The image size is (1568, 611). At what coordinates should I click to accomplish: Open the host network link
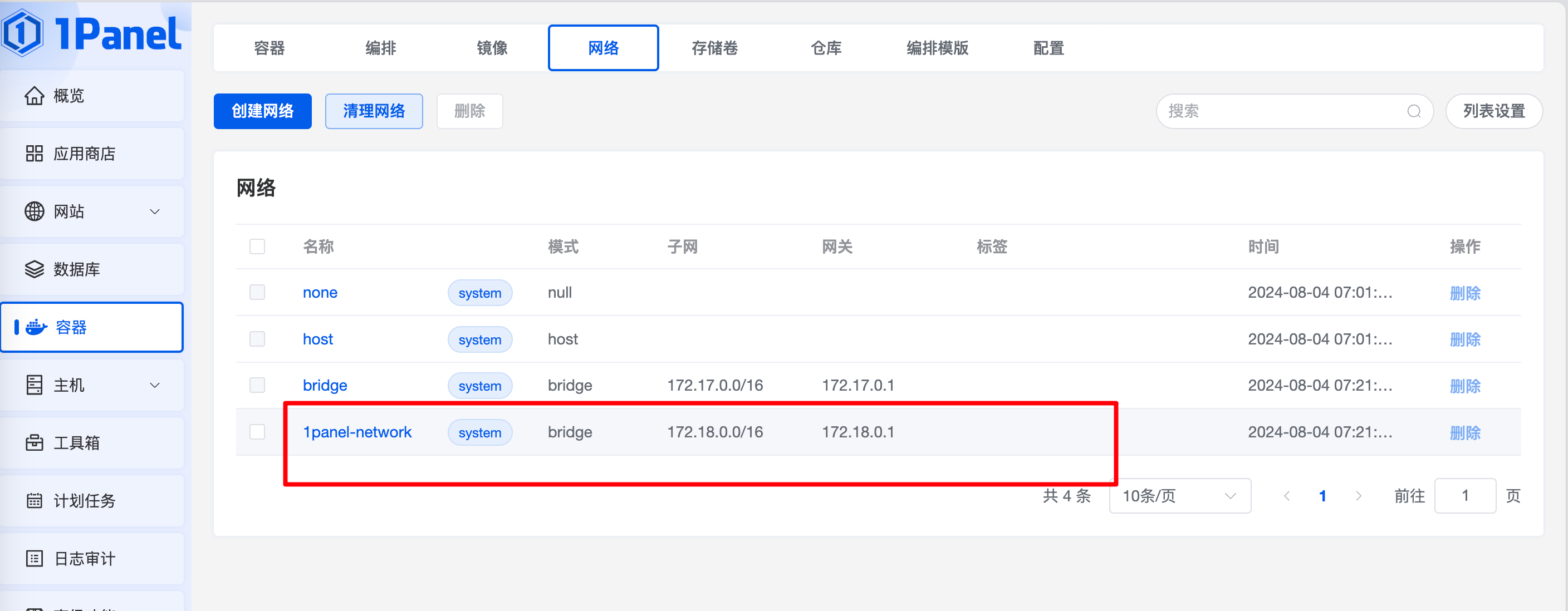click(x=318, y=339)
